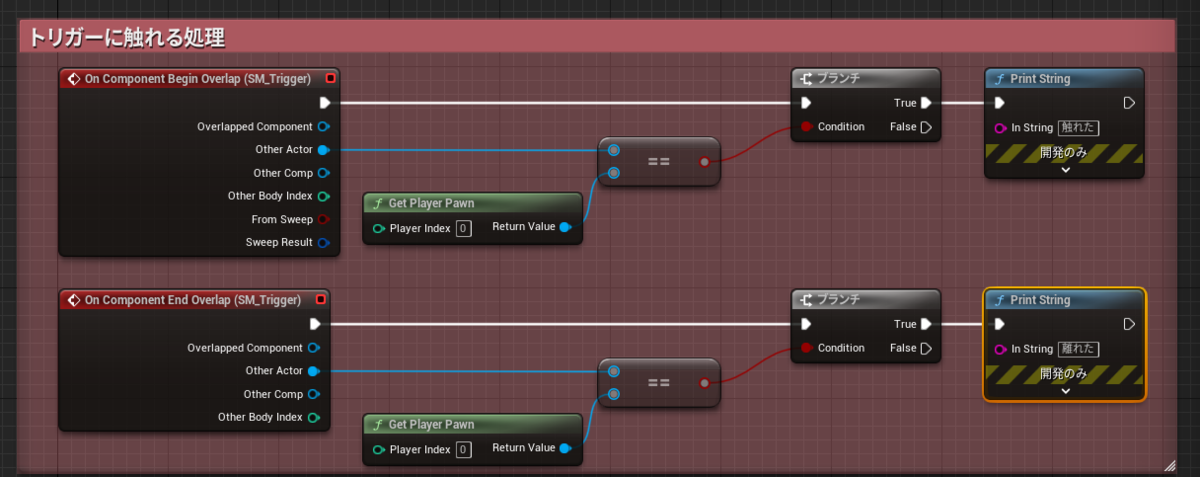Click True exec pin on upper Branch node
This screenshot has height=477, width=1200.
coord(926,103)
